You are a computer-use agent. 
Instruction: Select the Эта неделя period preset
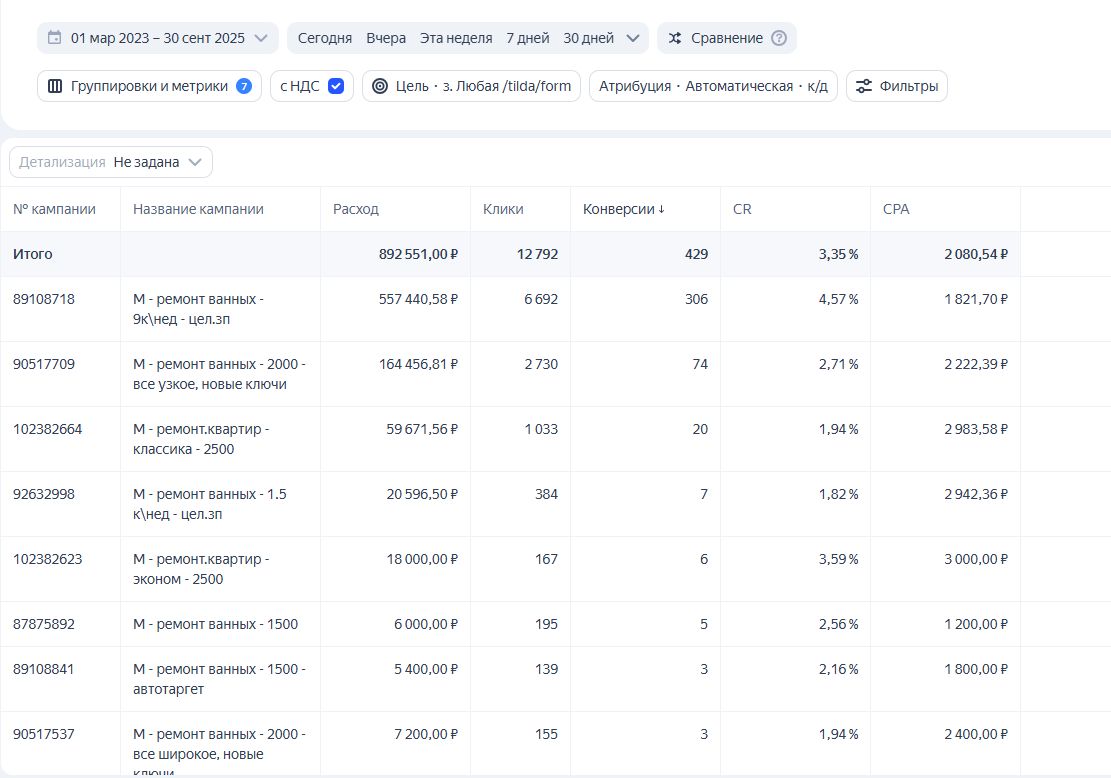click(456, 38)
